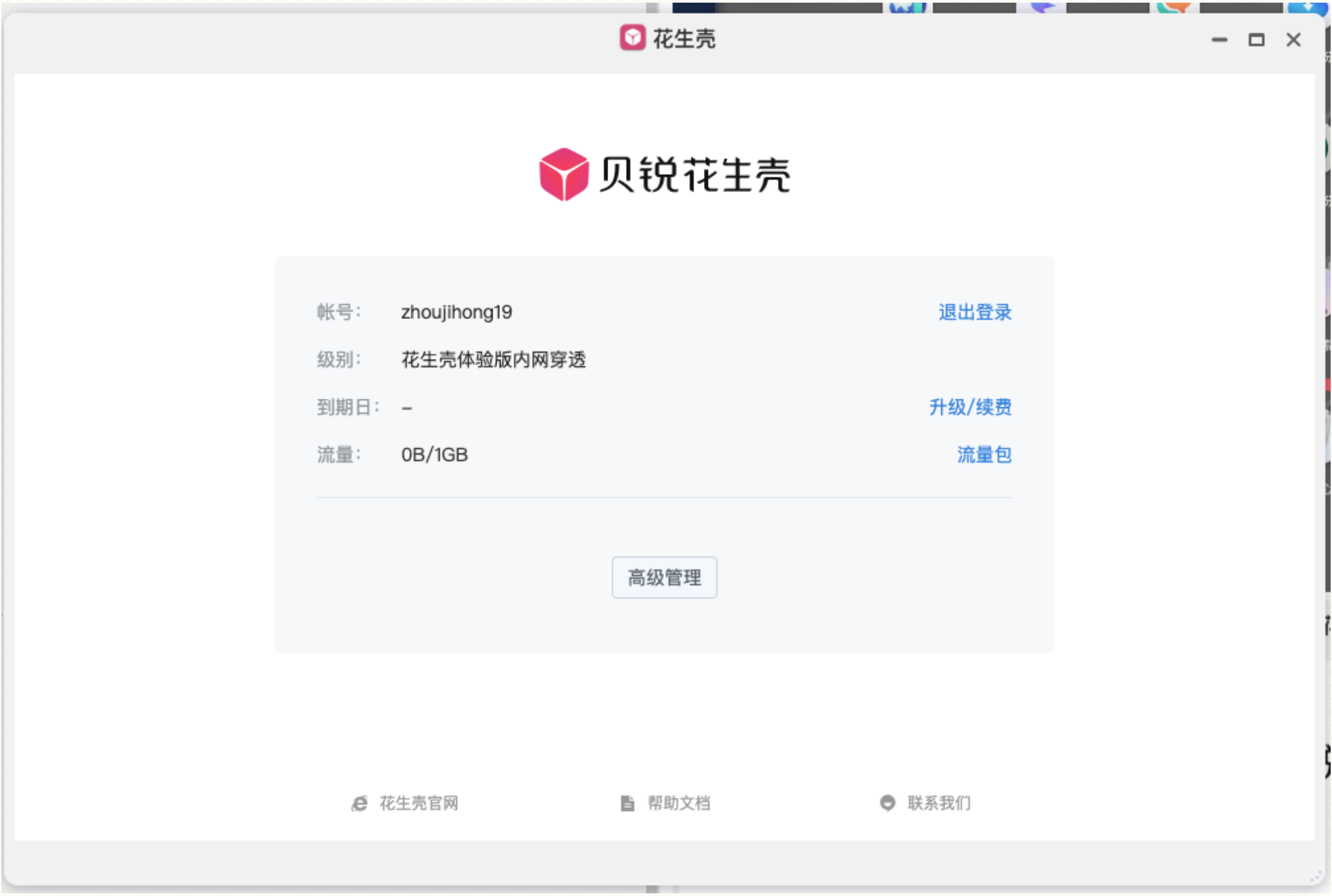
Task: Click the 到期日 label
Action: click(348, 407)
